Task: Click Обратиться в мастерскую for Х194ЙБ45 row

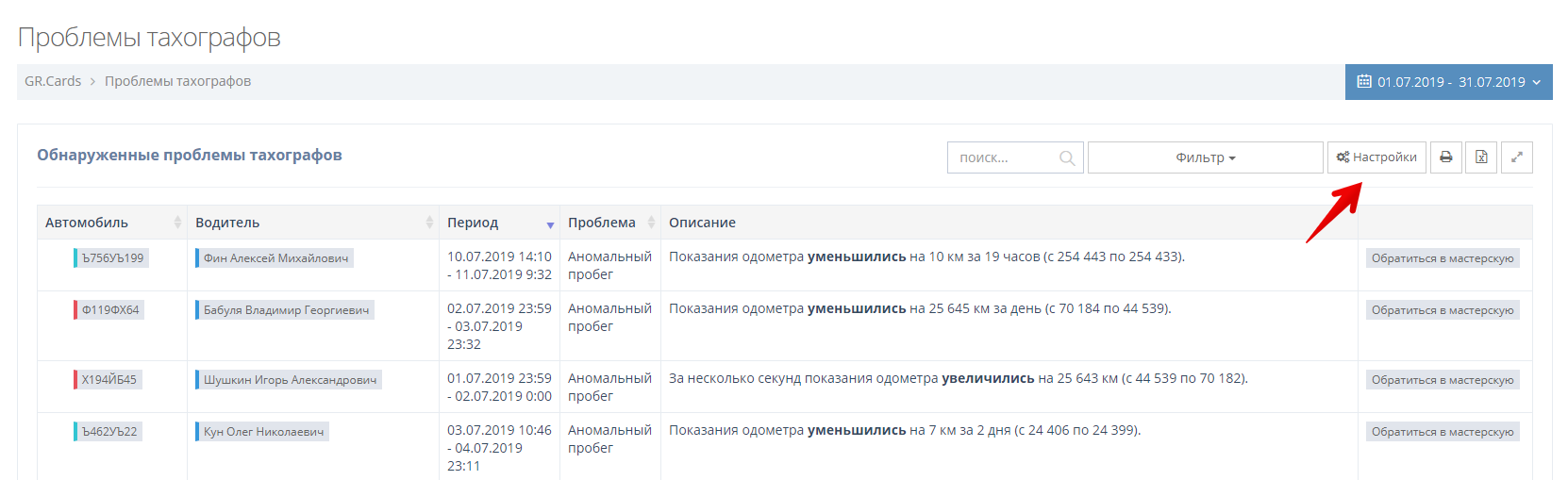Action: 1443,380
